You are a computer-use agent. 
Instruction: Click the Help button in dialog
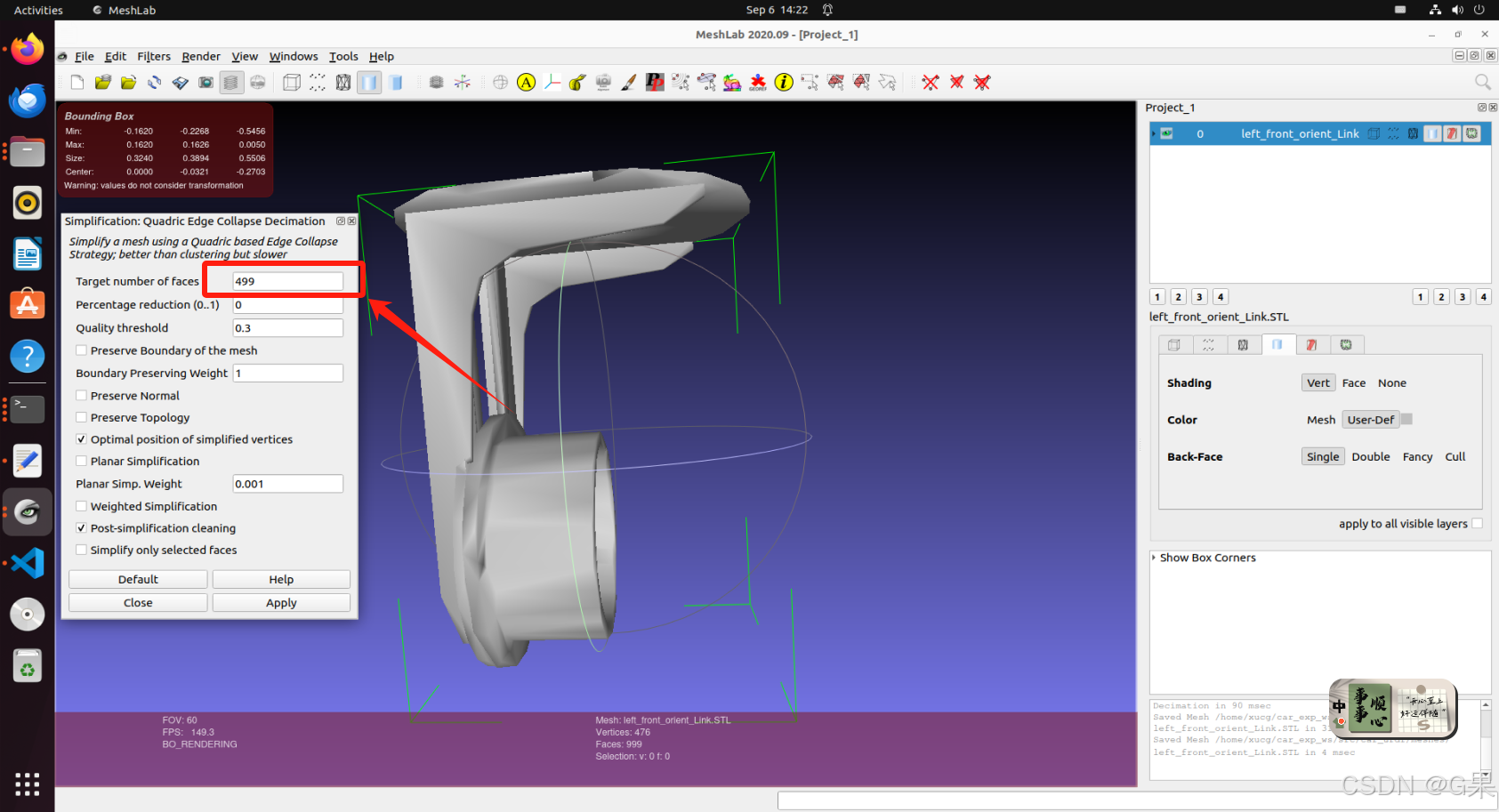[x=281, y=580]
